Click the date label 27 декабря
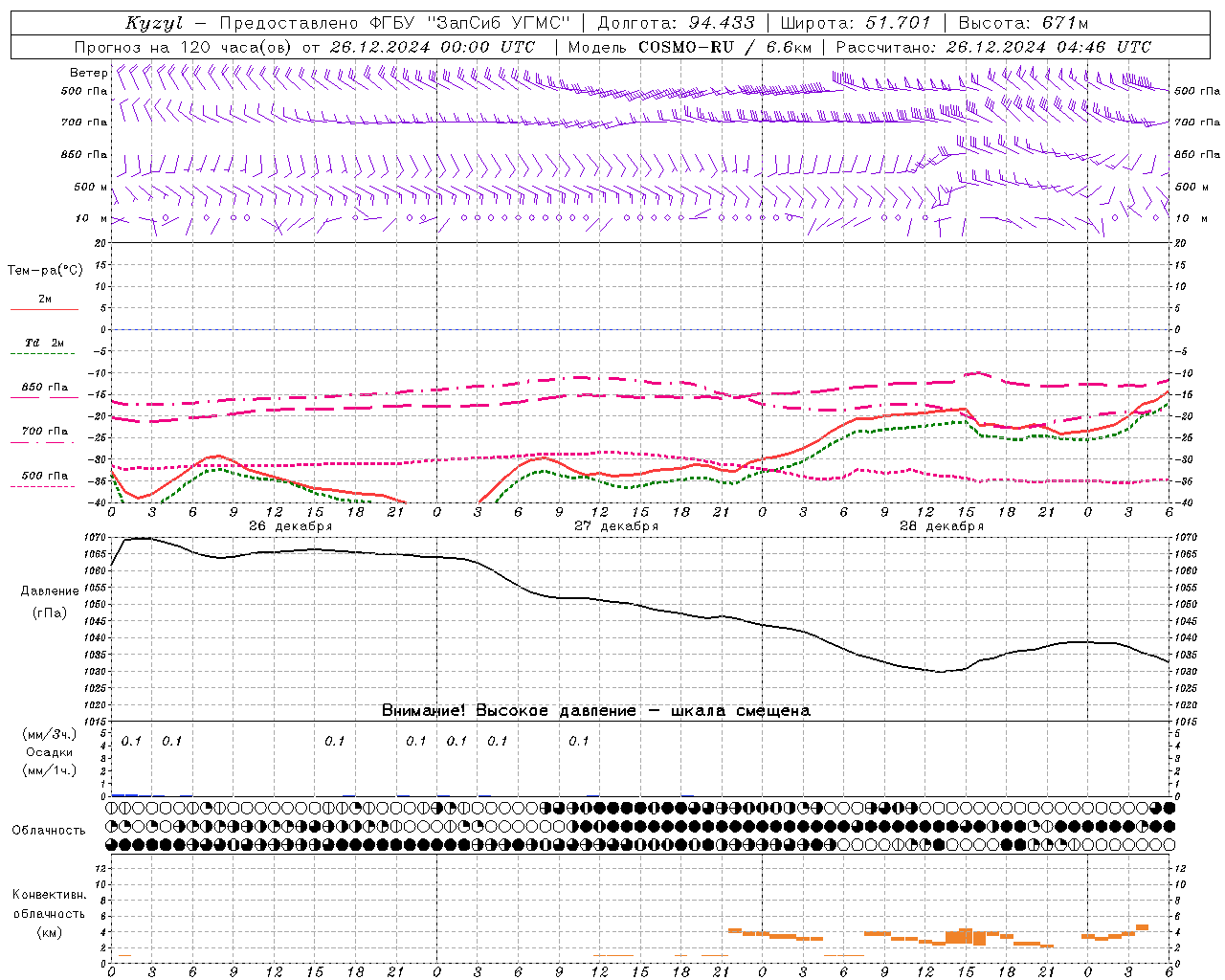 pyautogui.click(x=615, y=526)
